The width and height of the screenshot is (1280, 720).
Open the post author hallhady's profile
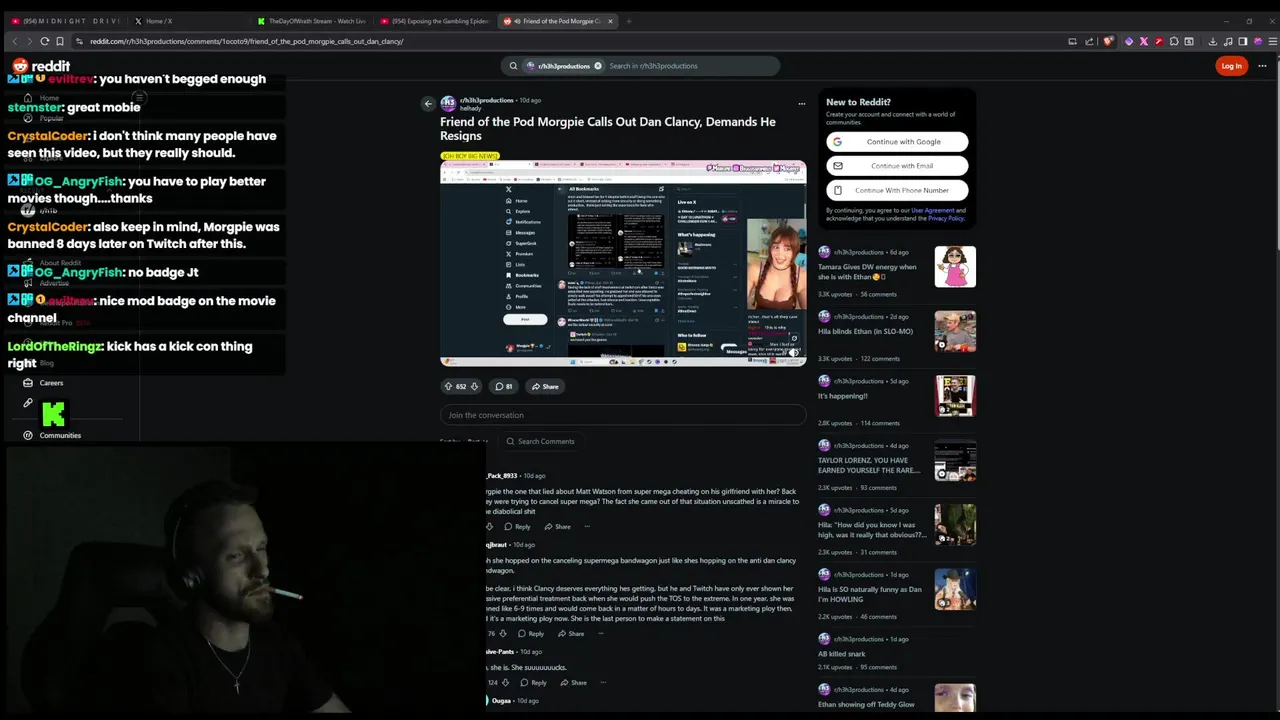coord(471,108)
